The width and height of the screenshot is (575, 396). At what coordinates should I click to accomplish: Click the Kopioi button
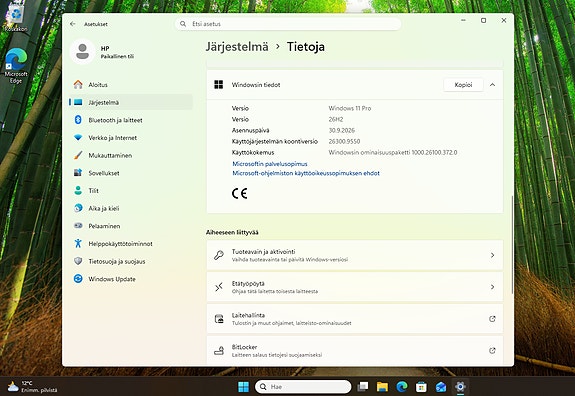[x=463, y=85]
